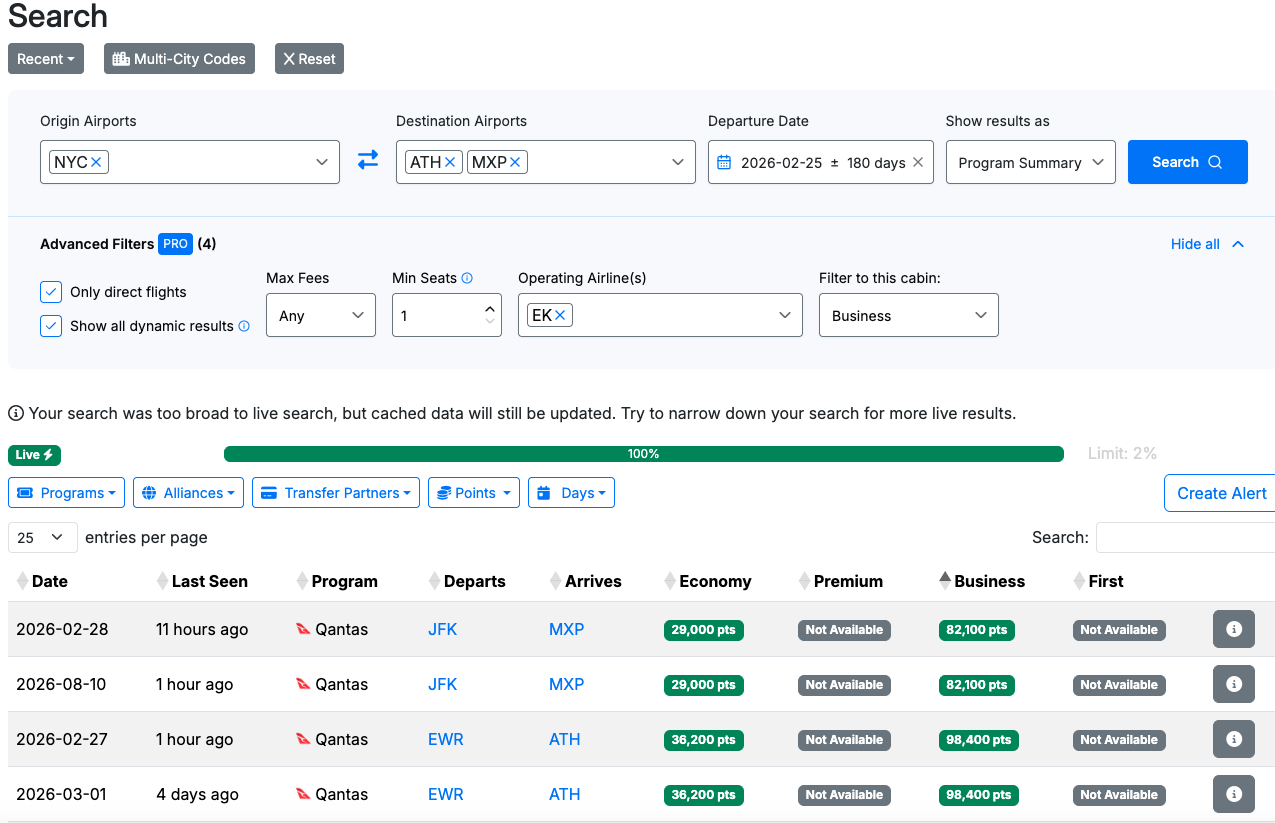
Task: Swap origin and destination airports icon
Action: click(368, 161)
